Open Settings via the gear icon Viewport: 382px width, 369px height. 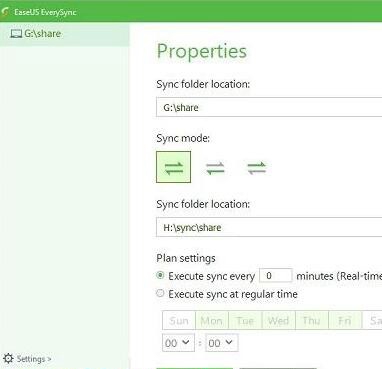(8, 359)
